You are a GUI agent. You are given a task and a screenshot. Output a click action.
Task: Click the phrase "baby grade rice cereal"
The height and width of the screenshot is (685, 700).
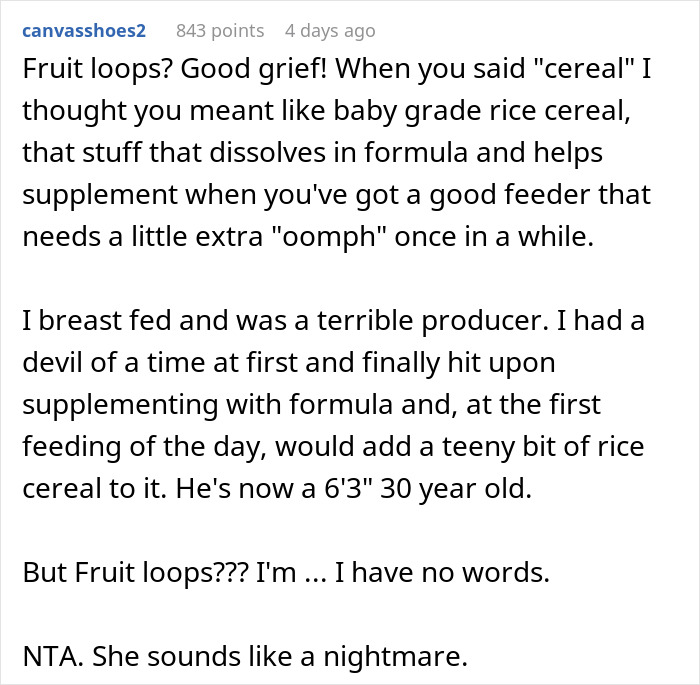pos(470,116)
